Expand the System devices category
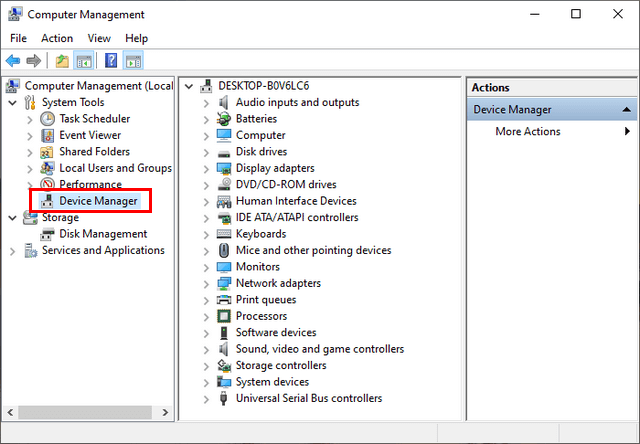Screen dimensions: 640x444 tap(206, 383)
